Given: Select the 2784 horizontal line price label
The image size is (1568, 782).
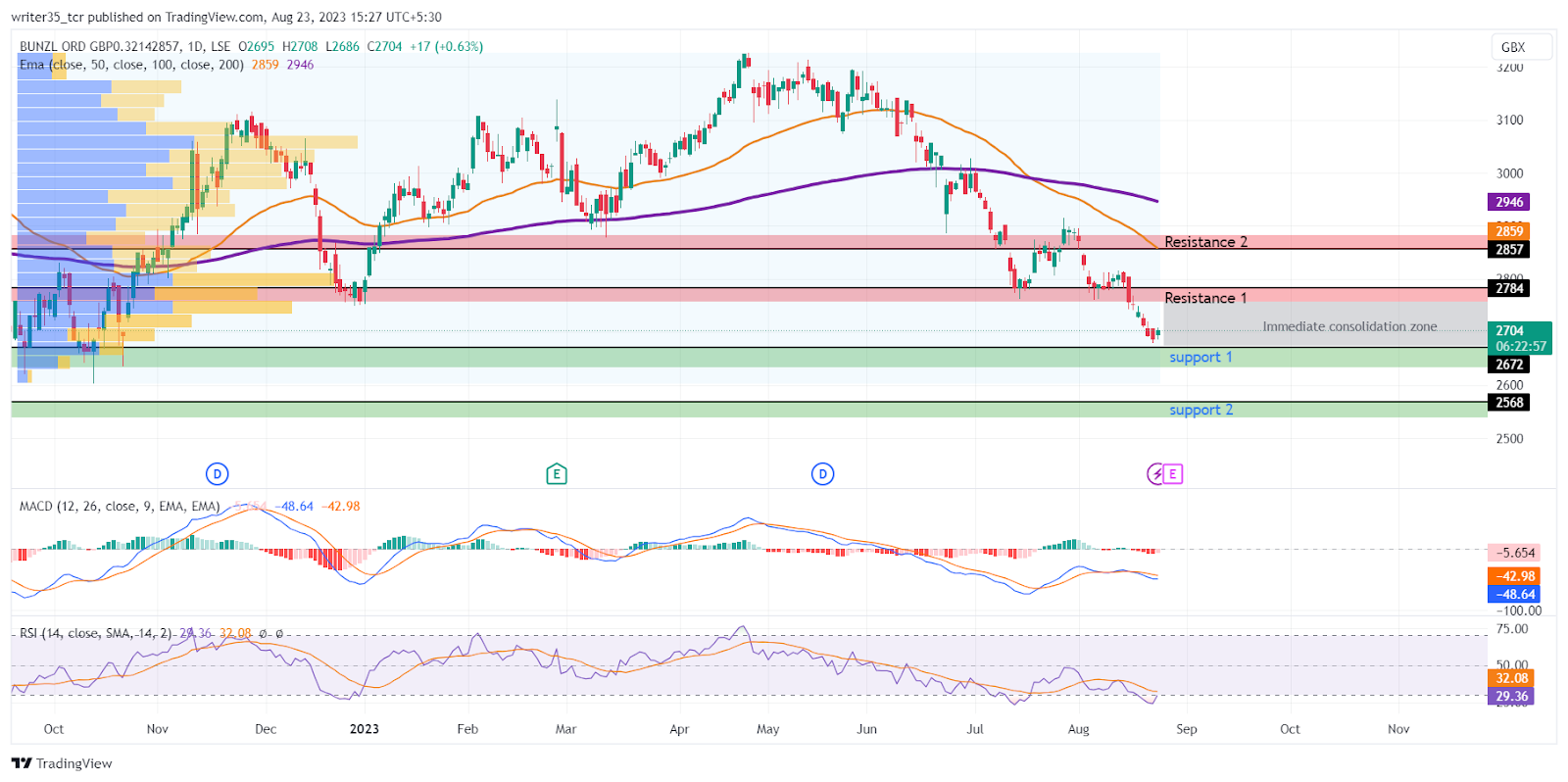Looking at the screenshot, I should tap(1509, 288).
